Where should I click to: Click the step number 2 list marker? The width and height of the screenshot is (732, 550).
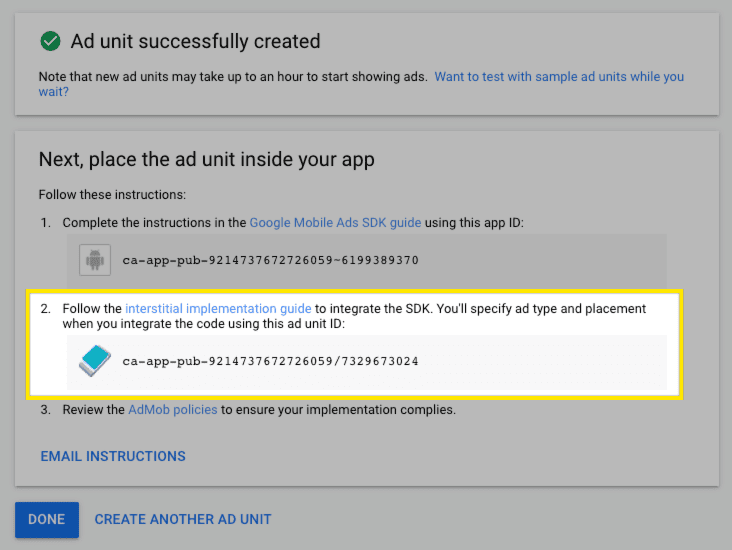click(46, 308)
